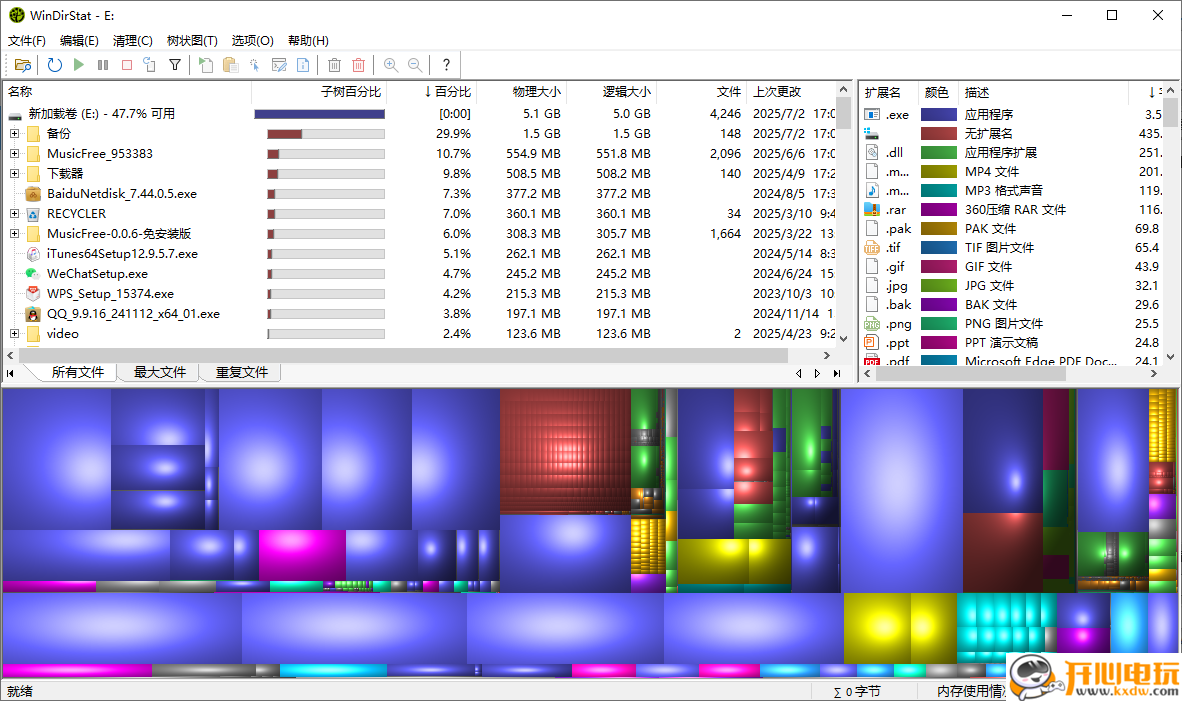Open the 清理(C) menu
The image size is (1182, 701).
pos(133,40)
